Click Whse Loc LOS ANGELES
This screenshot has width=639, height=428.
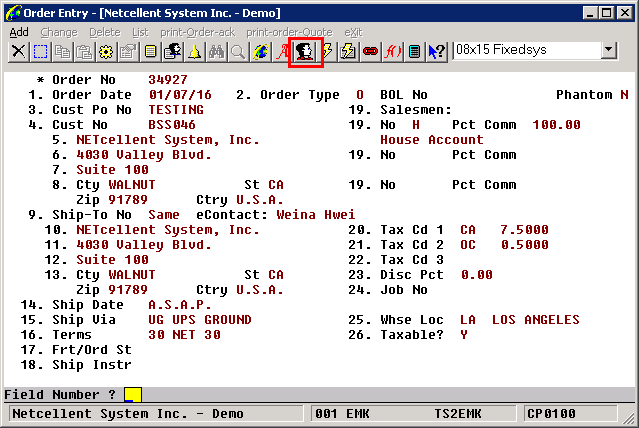tap(535, 320)
